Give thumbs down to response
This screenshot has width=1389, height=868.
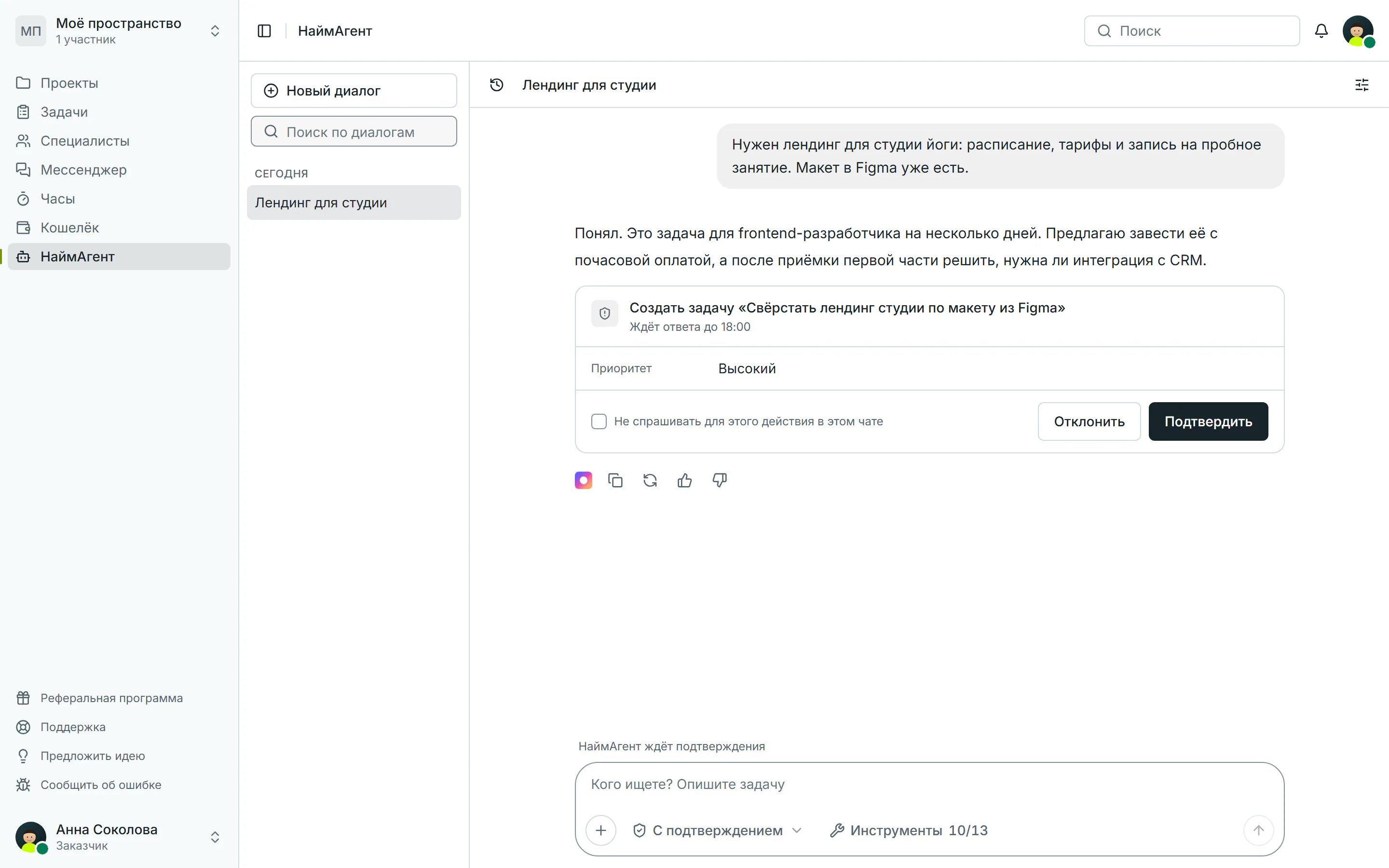[720, 480]
